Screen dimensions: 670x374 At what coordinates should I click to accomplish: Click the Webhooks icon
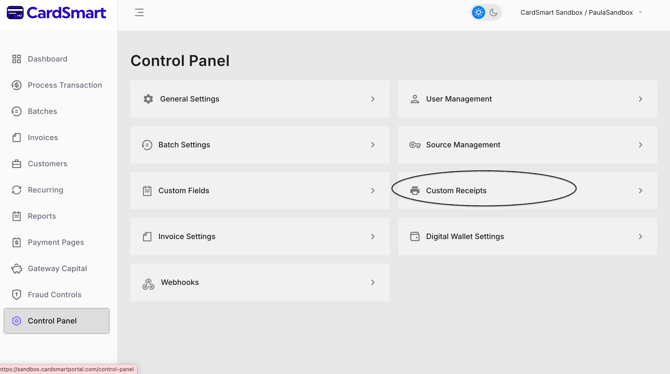coord(148,284)
